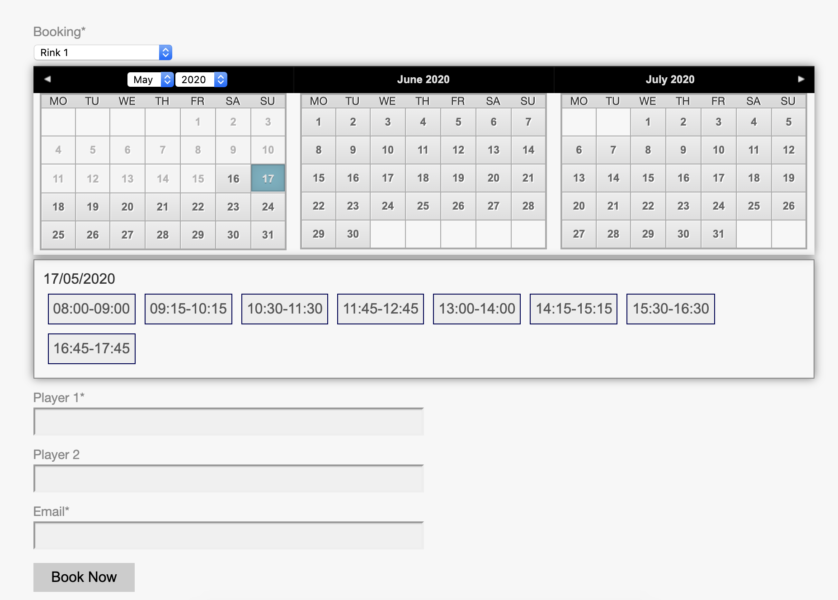The width and height of the screenshot is (838, 600).
Task: Pick July 24 in the calendar
Action: tap(718, 206)
